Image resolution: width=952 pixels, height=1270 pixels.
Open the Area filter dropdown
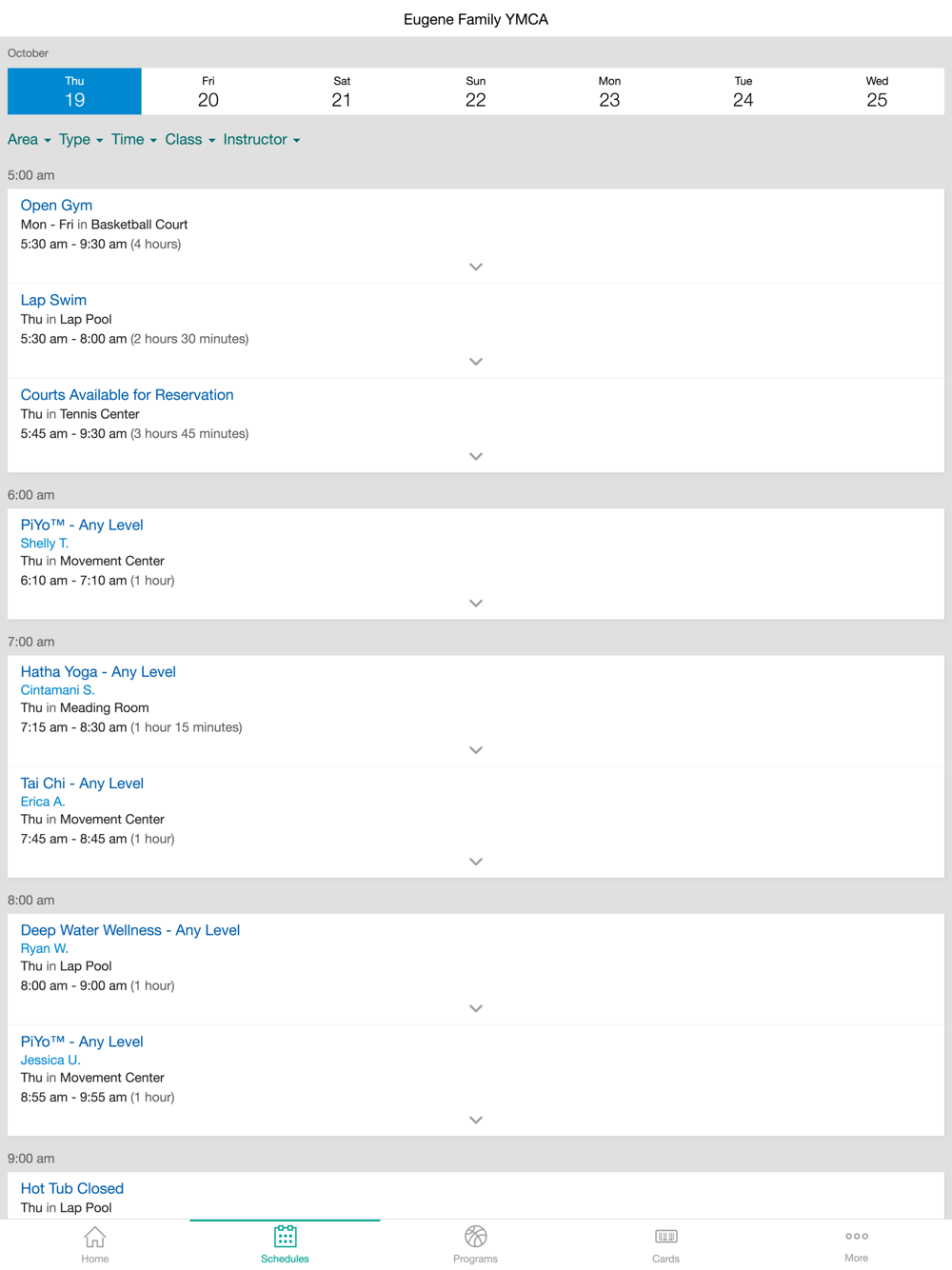pos(29,139)
